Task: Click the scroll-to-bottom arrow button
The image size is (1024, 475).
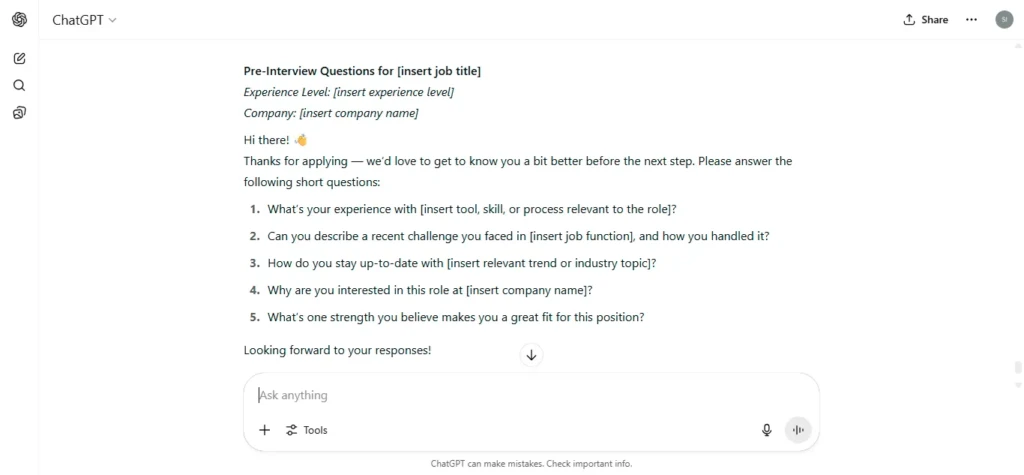Action: (x=531, y=355)
